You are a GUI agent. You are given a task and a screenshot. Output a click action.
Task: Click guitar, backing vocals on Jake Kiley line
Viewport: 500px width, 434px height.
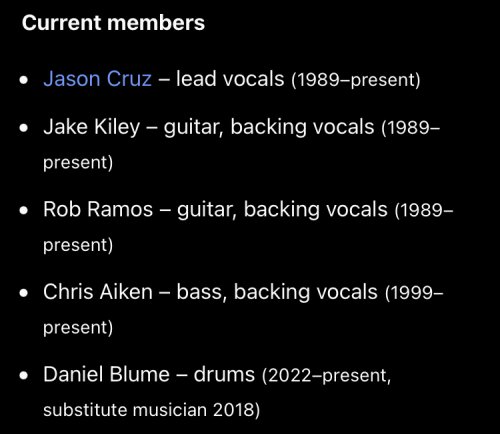[x=269, y=128]
